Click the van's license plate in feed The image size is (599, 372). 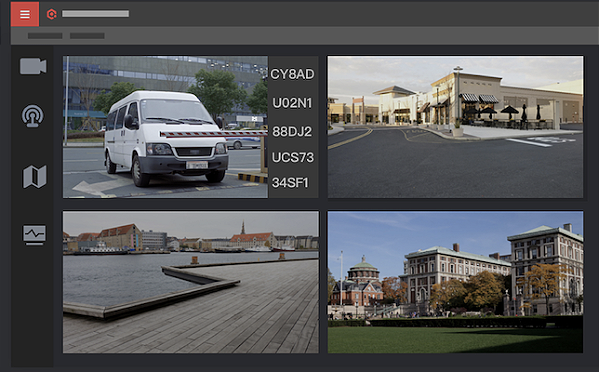[x=197, y=165]
